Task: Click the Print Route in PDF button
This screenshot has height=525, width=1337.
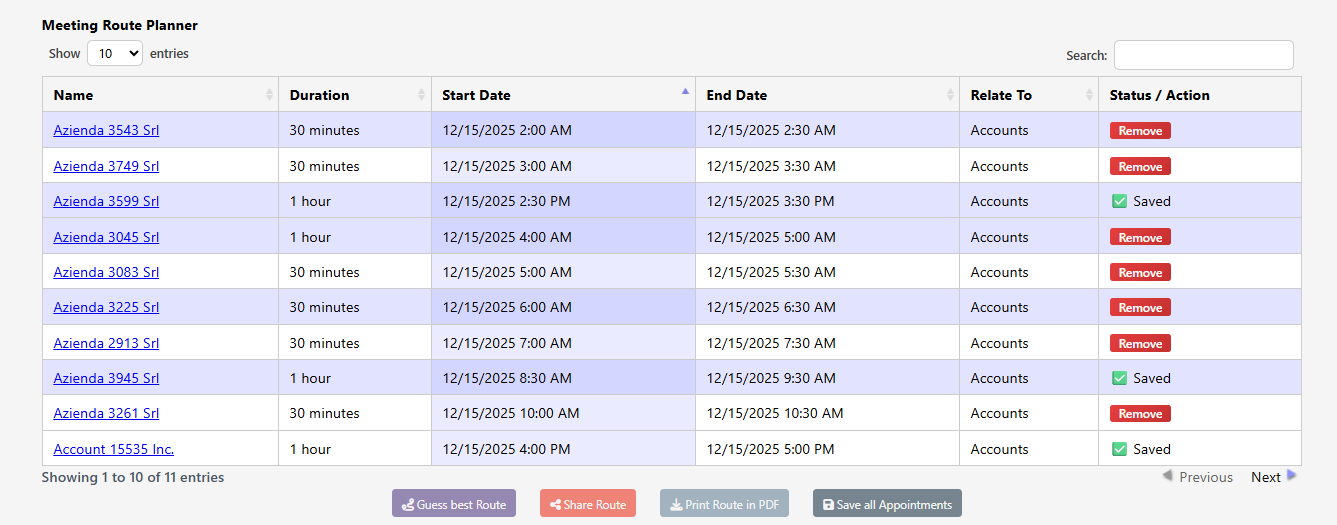Action: (724, 504)
